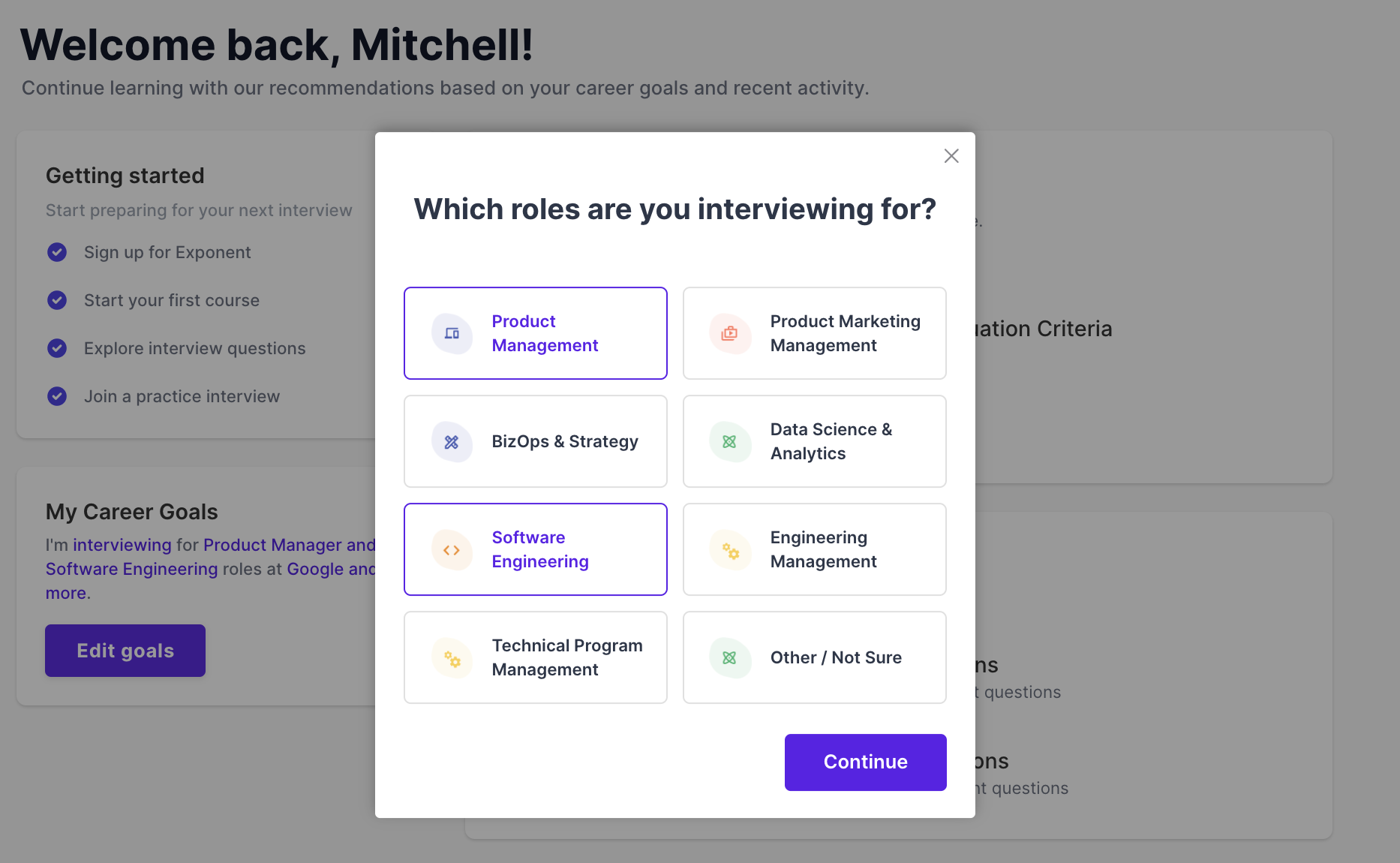Click the BizOps & Strategy icon
The width and height of the screenshot is (1400, 863).
coord(452,442)
